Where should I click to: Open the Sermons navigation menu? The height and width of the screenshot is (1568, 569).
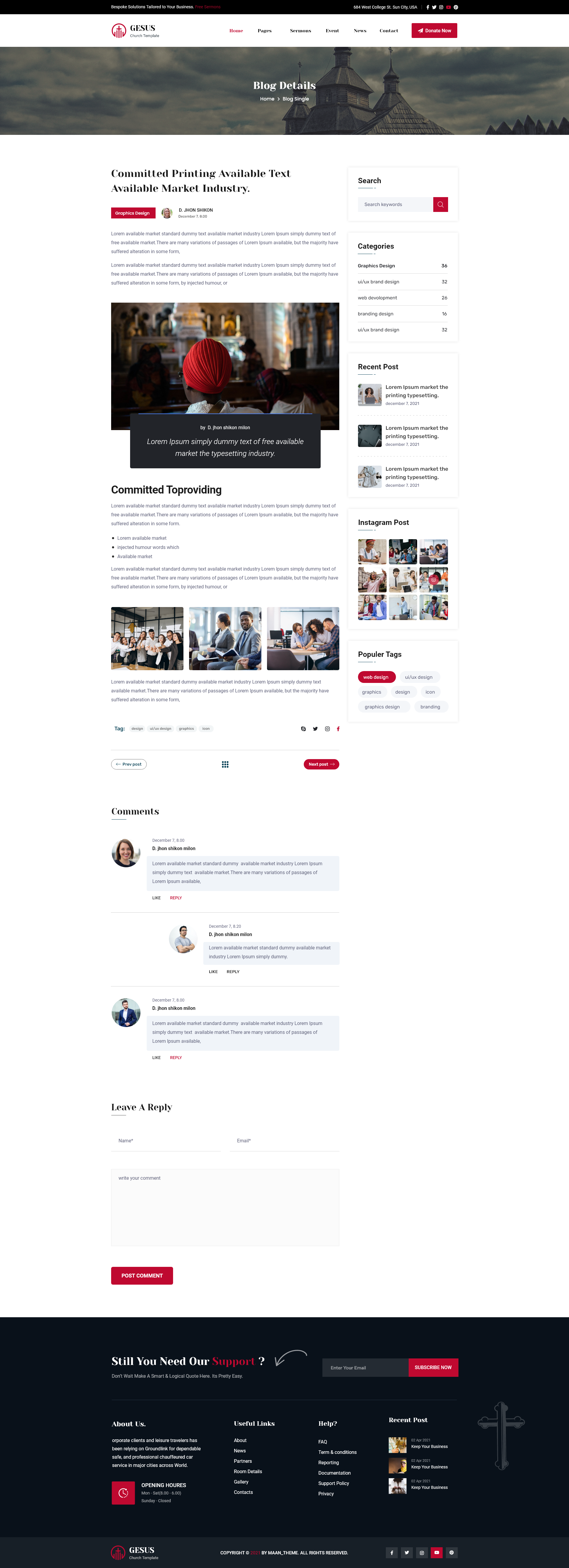click(301, 31)
